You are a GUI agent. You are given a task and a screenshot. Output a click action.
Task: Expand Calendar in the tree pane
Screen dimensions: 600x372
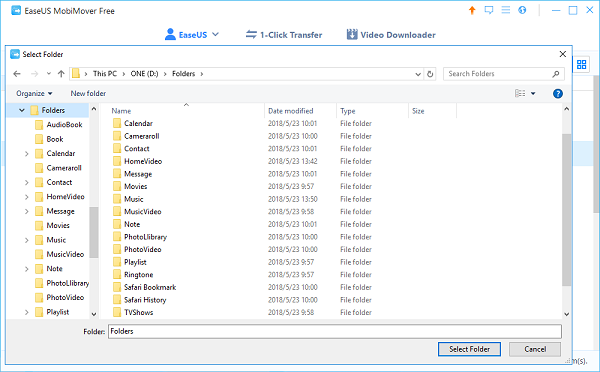click(x=26, y=154)
